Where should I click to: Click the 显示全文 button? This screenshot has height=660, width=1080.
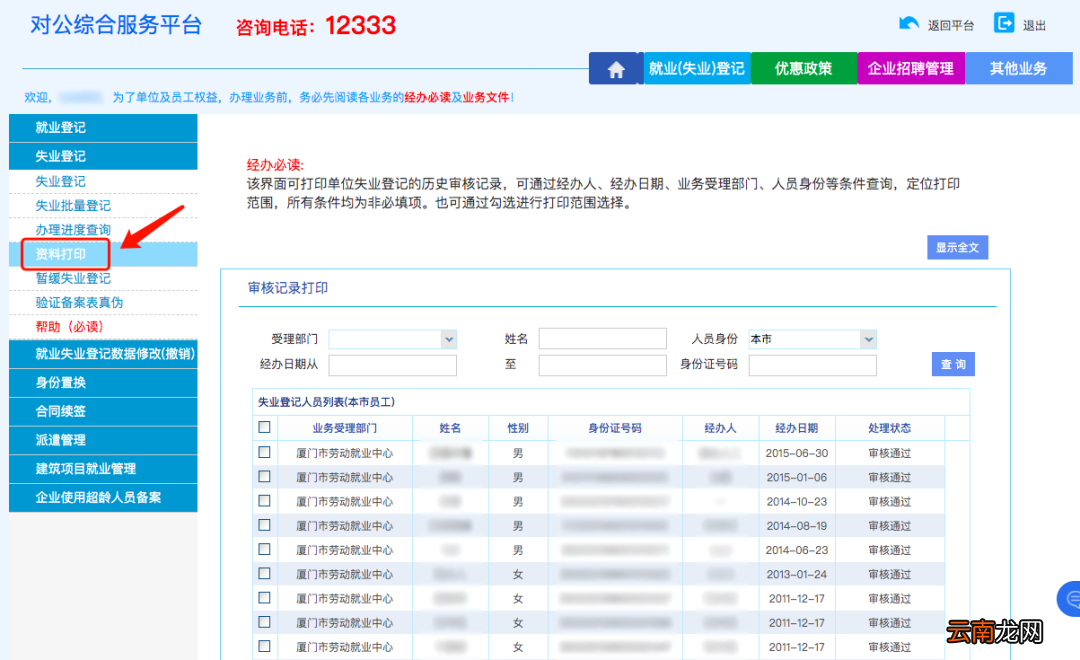957,247
